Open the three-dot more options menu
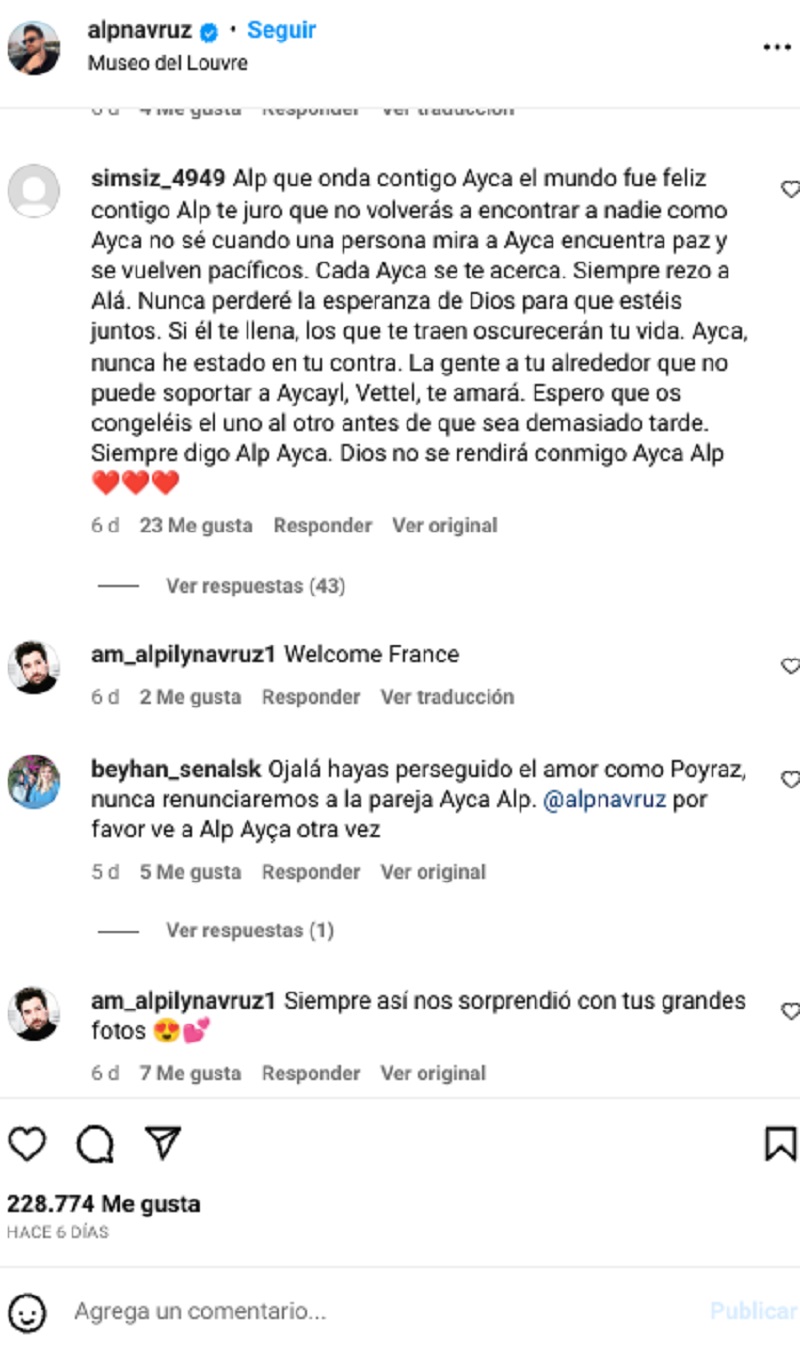The image size is (800, 1351). tap(777, 47)
